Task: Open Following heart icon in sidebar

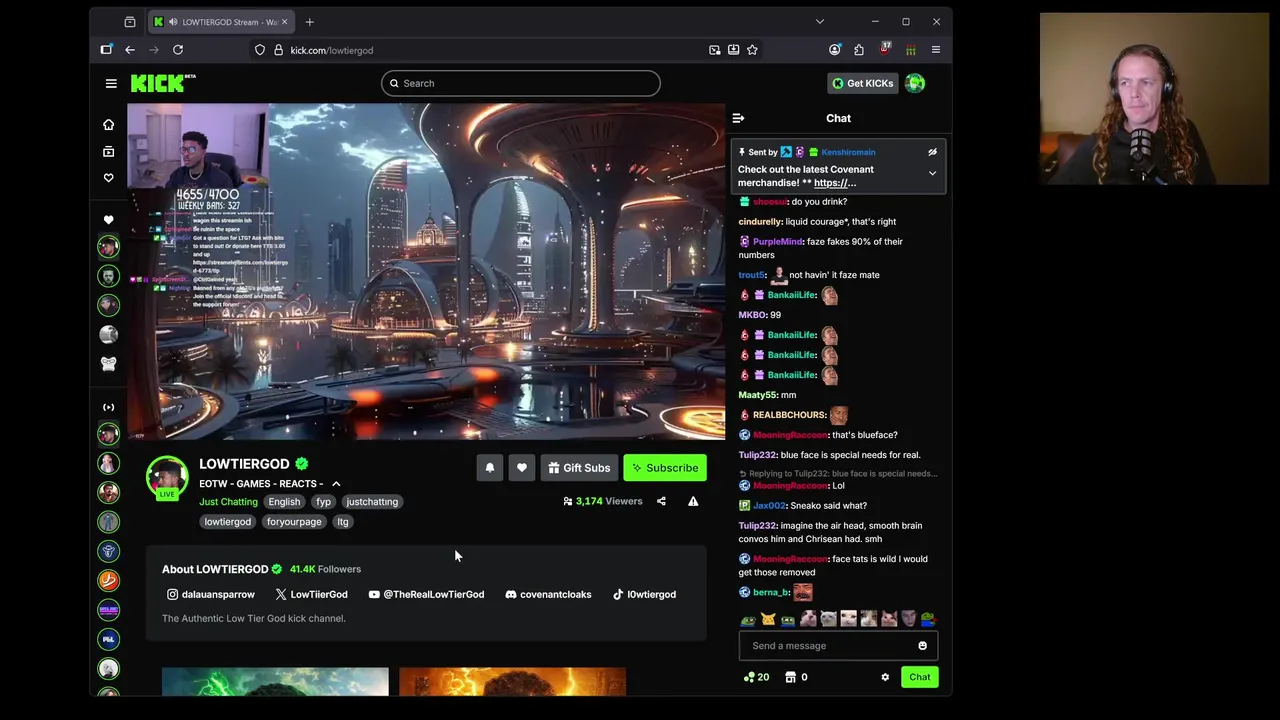Action: point(108,178)
